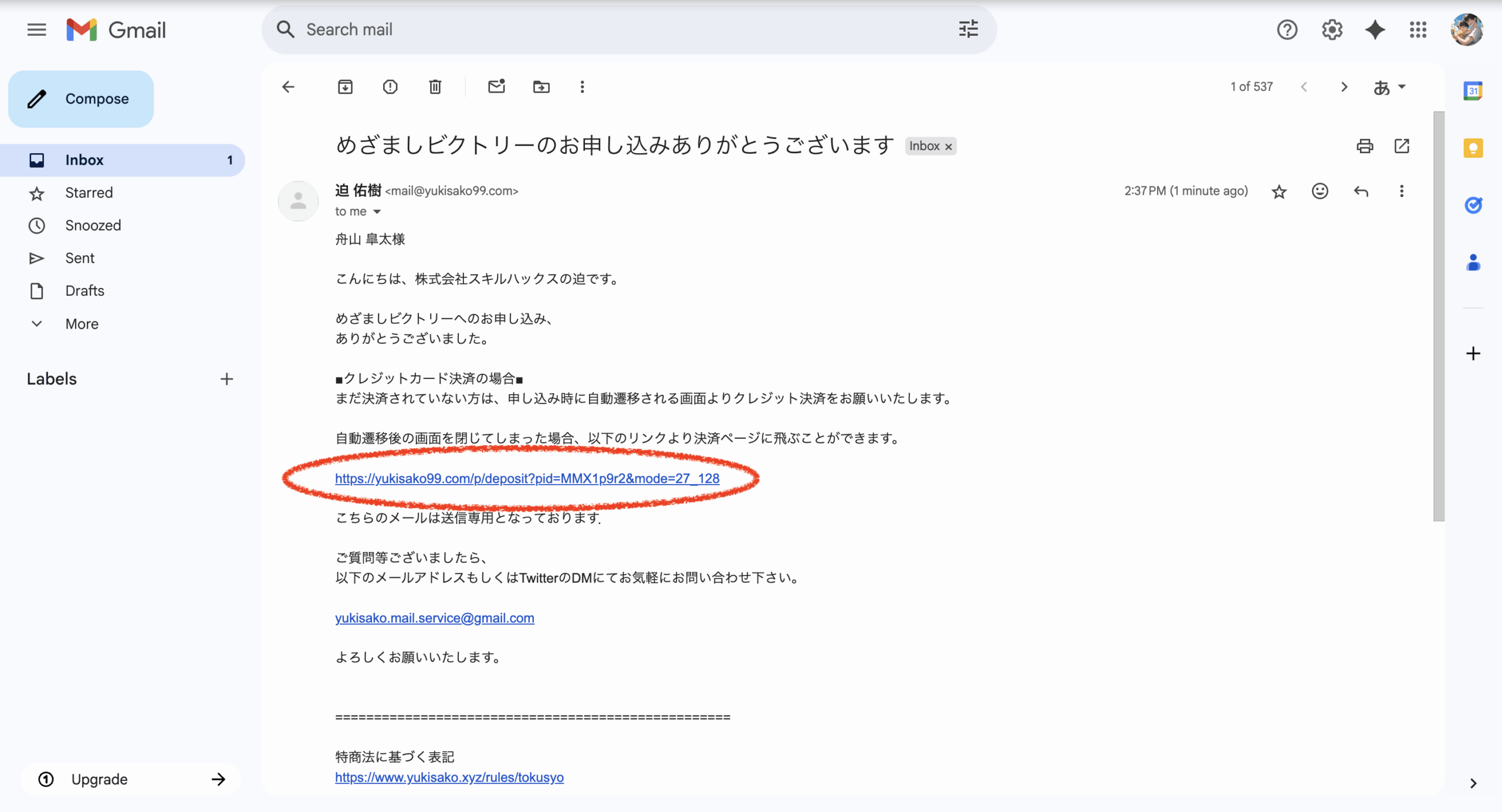Open the main menu hamburger icon
The width and height of the screenshot is (1502, 812).
click(x=36, y=29)
